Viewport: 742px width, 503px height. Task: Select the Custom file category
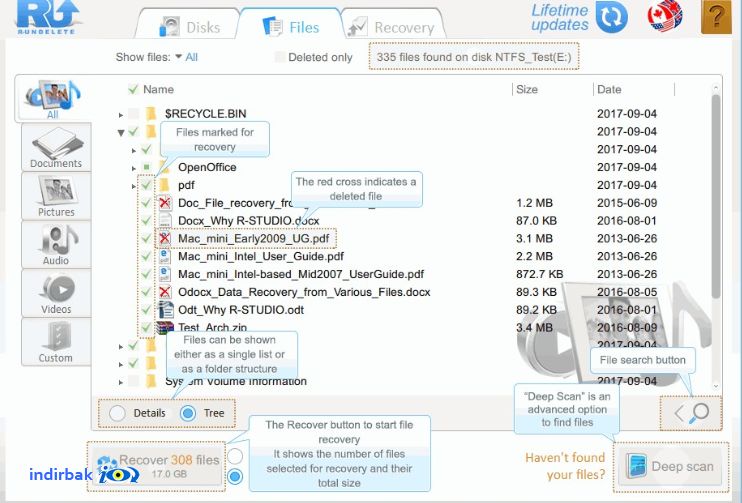coord(56,342)
